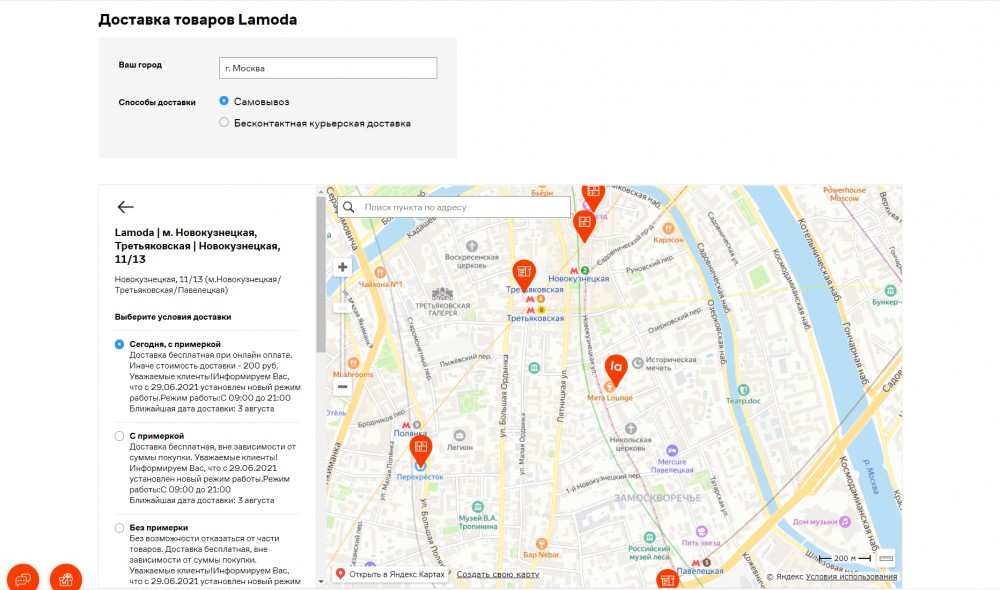This screenshot has height=590, width=1000.
Task: Open the chat support icon
Action: [x=23, y=577]
